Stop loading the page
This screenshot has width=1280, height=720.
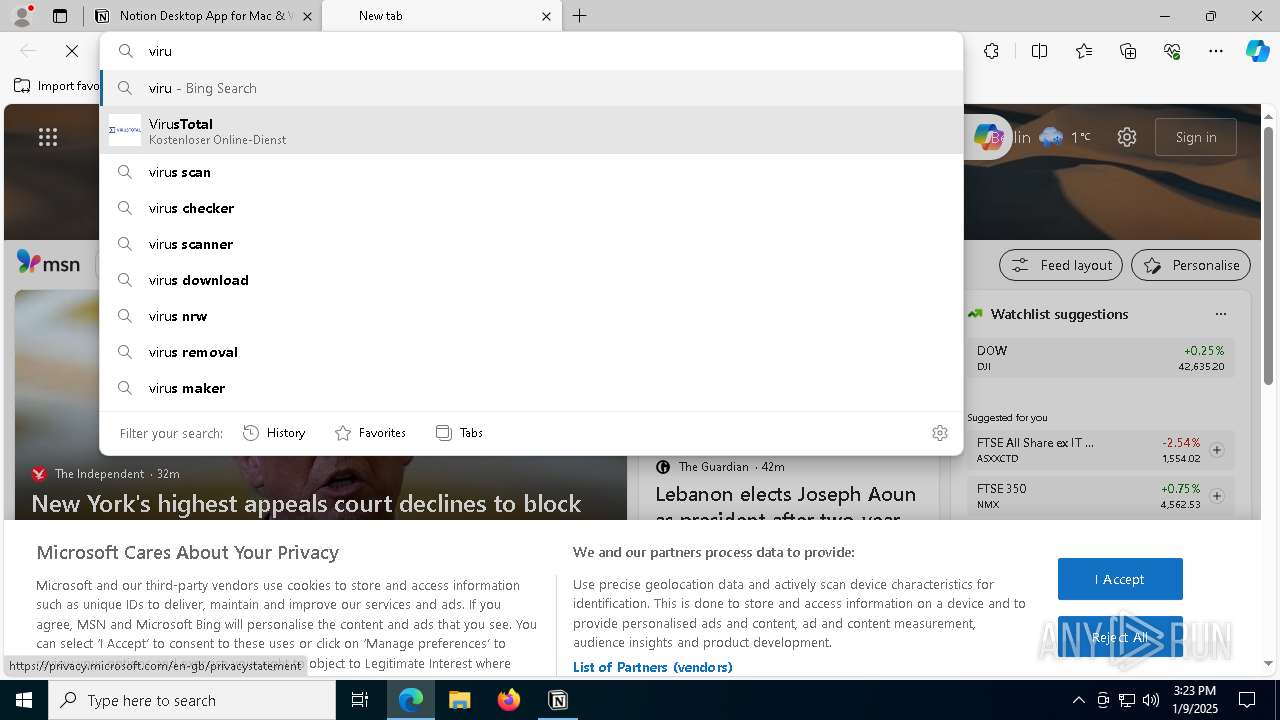72,51
